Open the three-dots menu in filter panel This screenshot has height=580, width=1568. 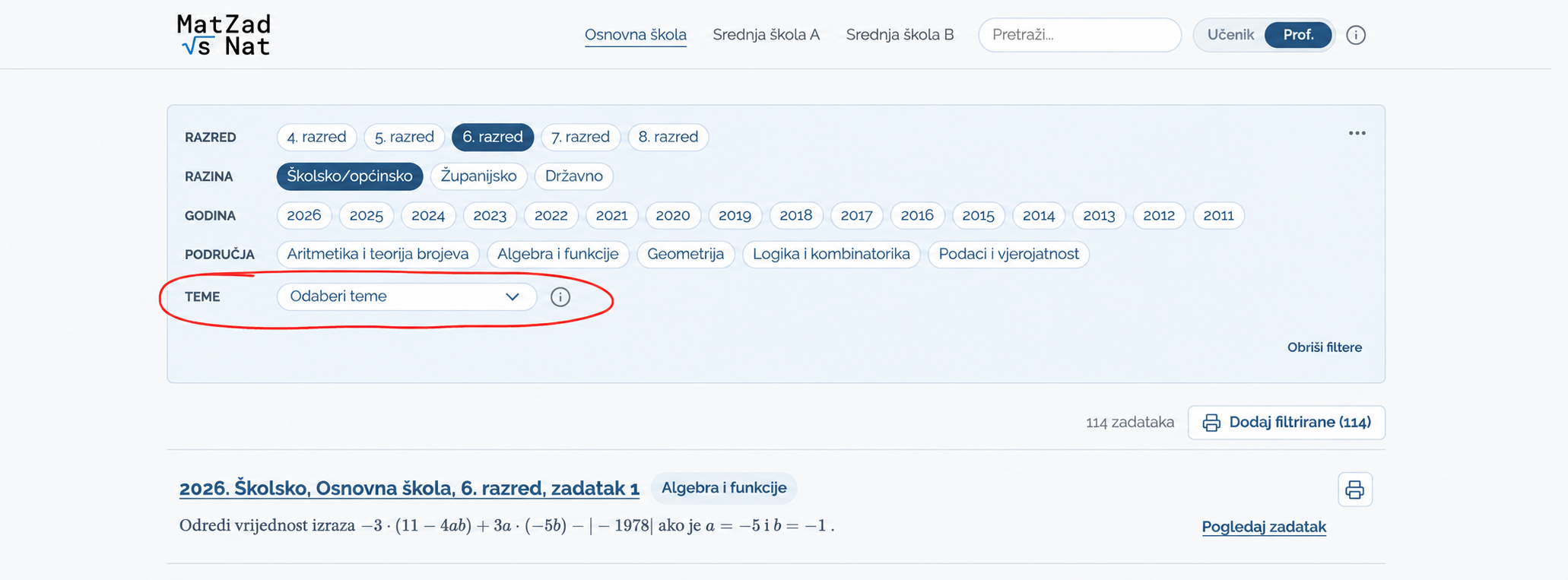pyautogui.click(x=1357, y=133)
